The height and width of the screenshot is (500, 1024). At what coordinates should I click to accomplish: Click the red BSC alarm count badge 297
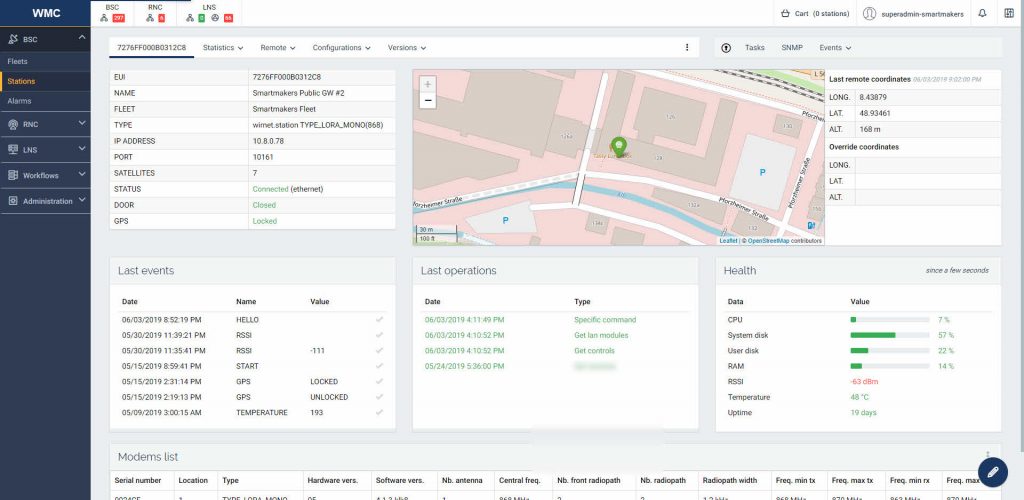[x=118, y=18]
